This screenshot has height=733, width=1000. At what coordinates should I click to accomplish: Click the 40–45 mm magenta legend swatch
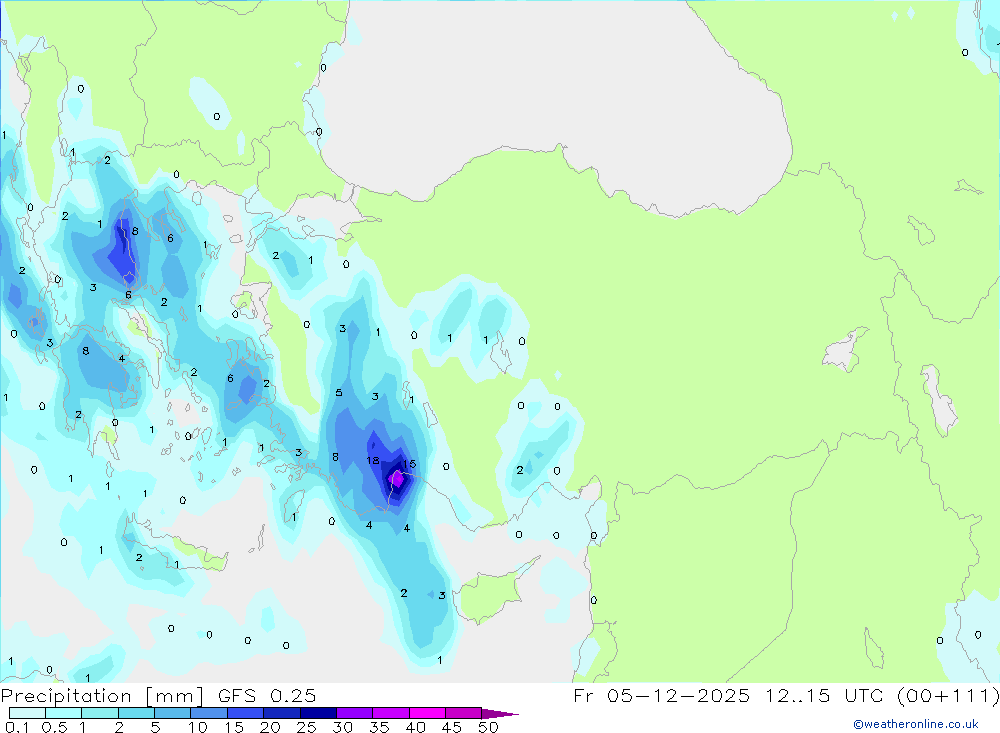[x=427, y=713]
